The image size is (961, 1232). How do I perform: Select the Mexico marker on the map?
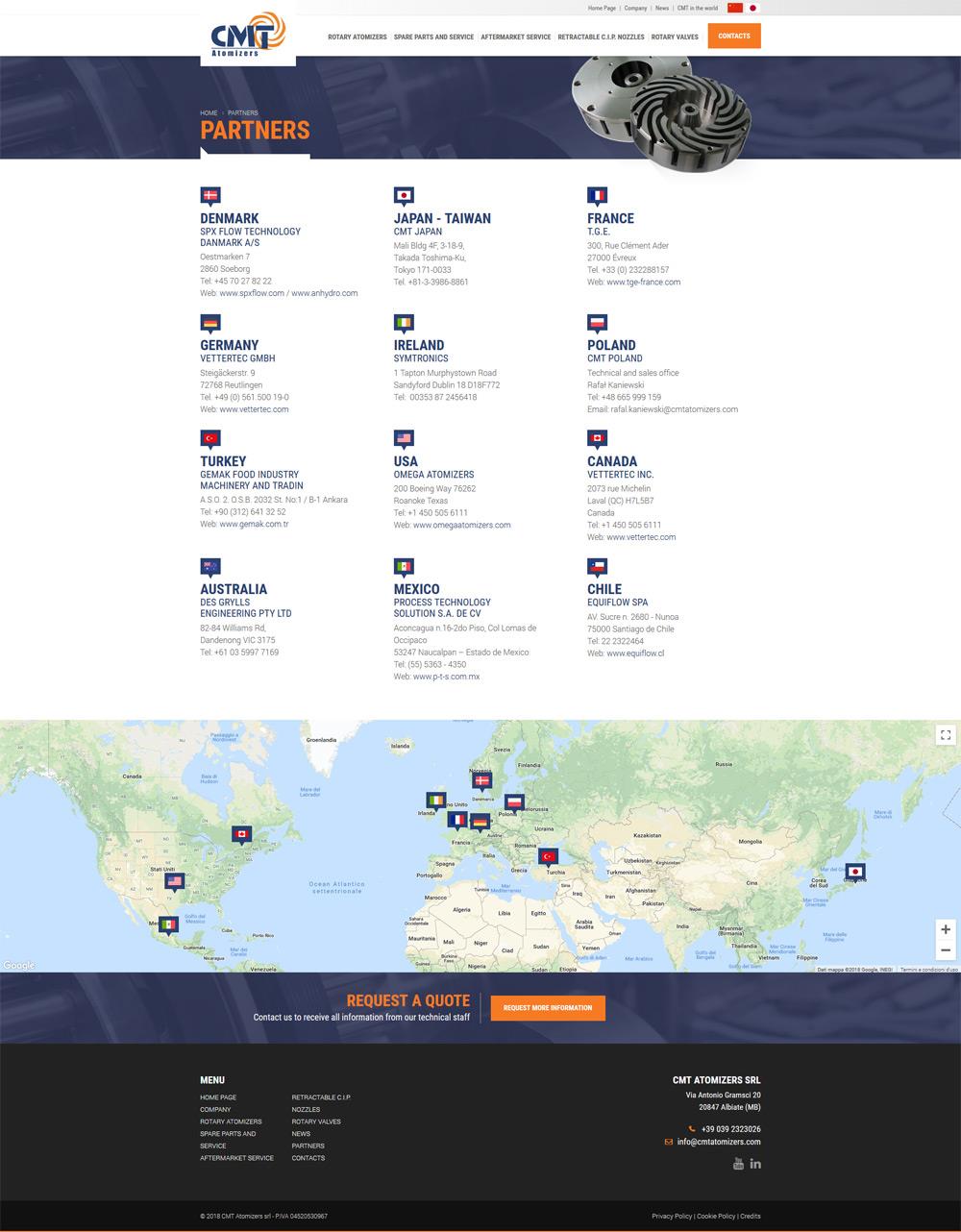pos(169,925)
